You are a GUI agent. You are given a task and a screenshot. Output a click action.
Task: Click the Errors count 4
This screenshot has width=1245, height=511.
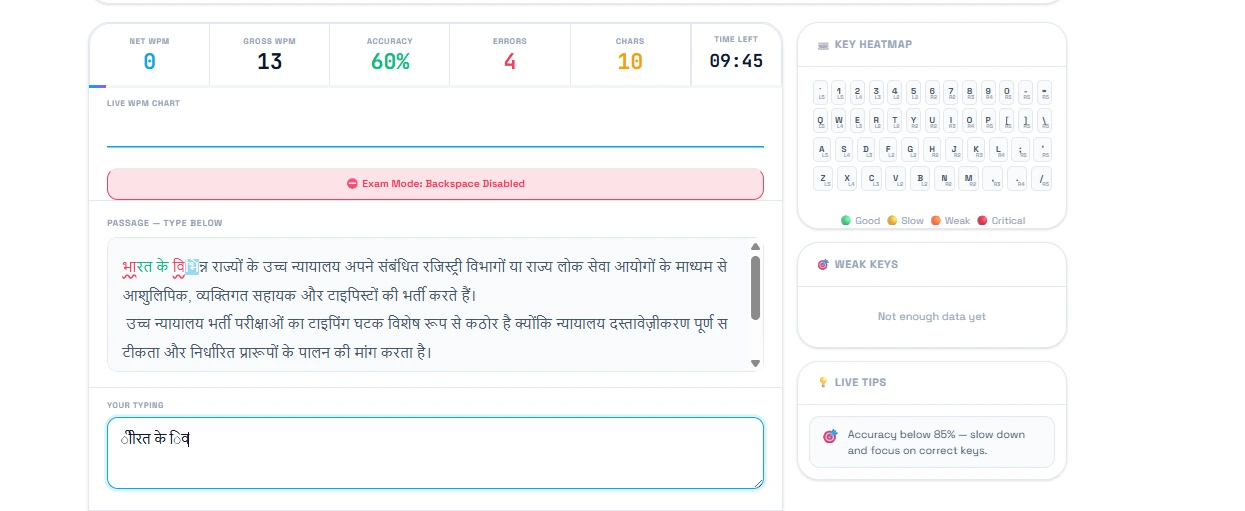point(510,62)
